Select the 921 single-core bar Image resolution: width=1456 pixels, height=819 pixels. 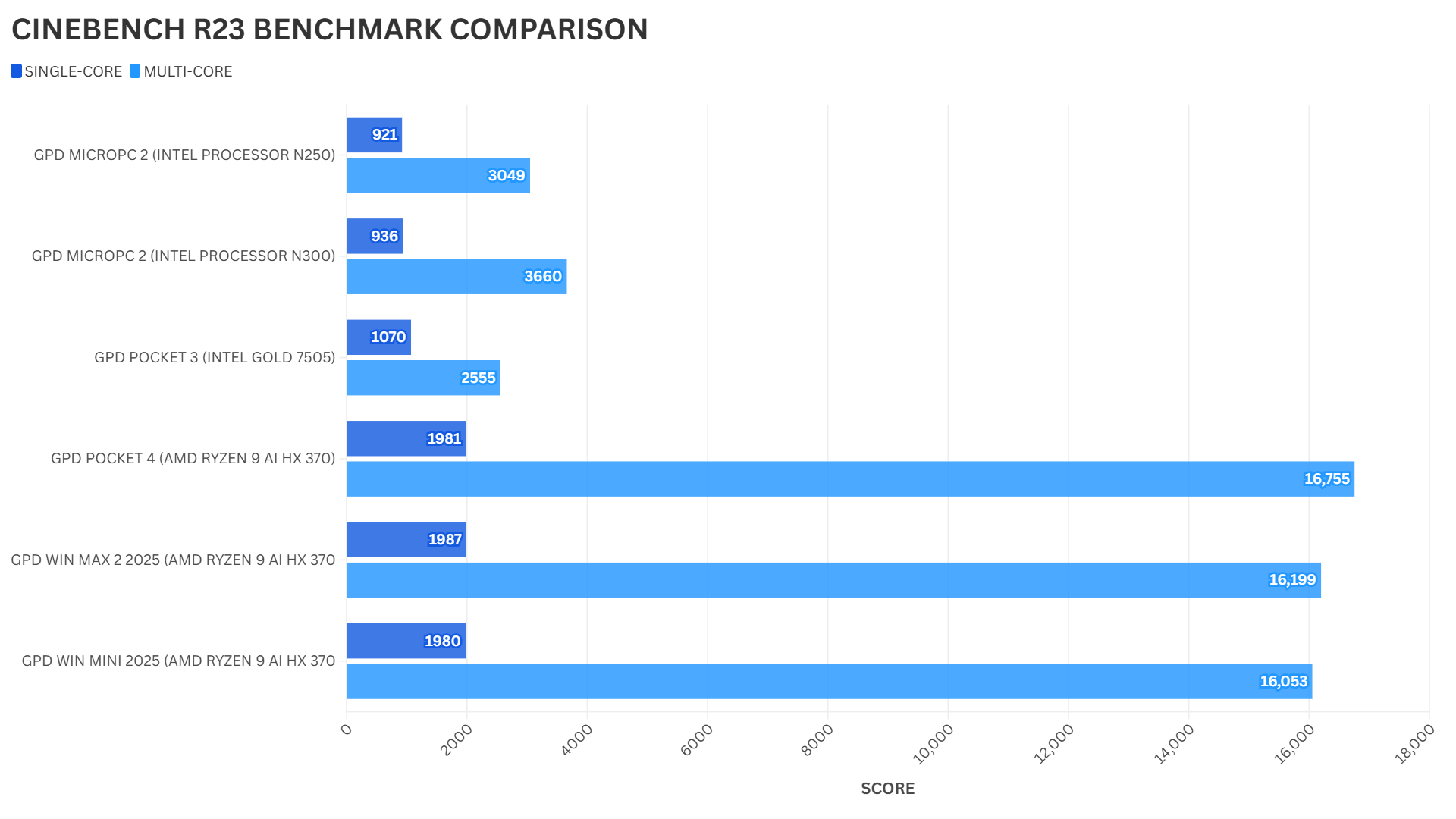pos(374,135)
